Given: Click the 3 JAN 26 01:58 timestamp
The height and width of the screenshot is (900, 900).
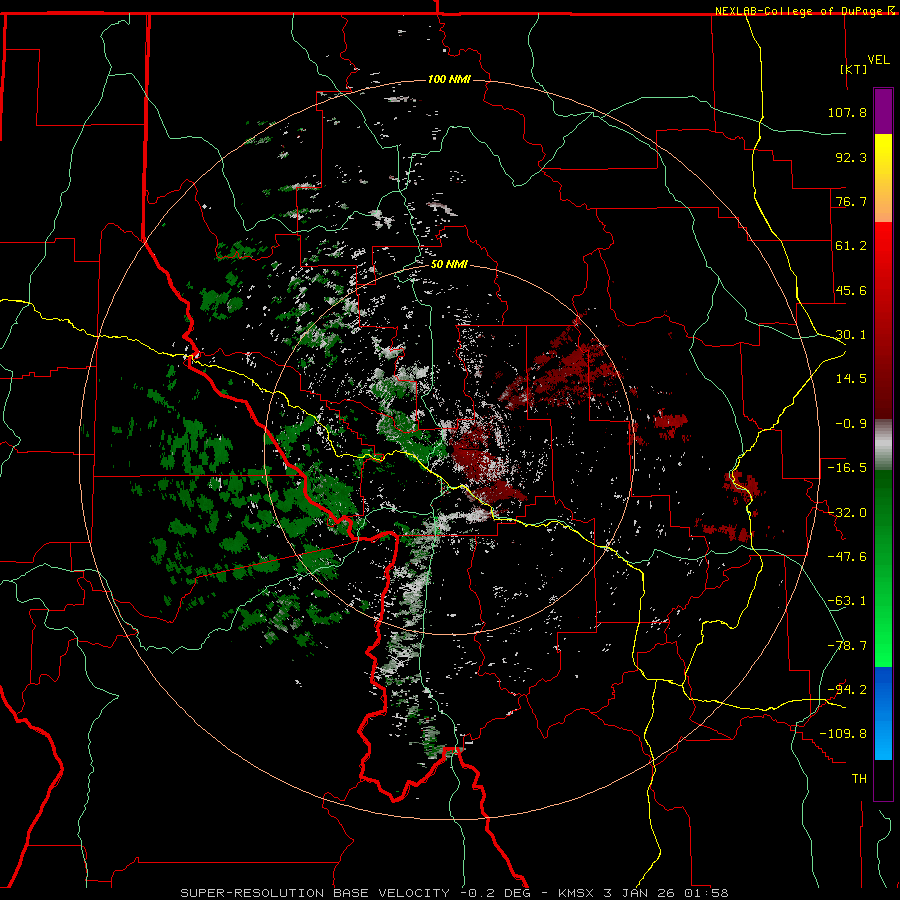Looking at the screenshot, I should tap(666, 893).
